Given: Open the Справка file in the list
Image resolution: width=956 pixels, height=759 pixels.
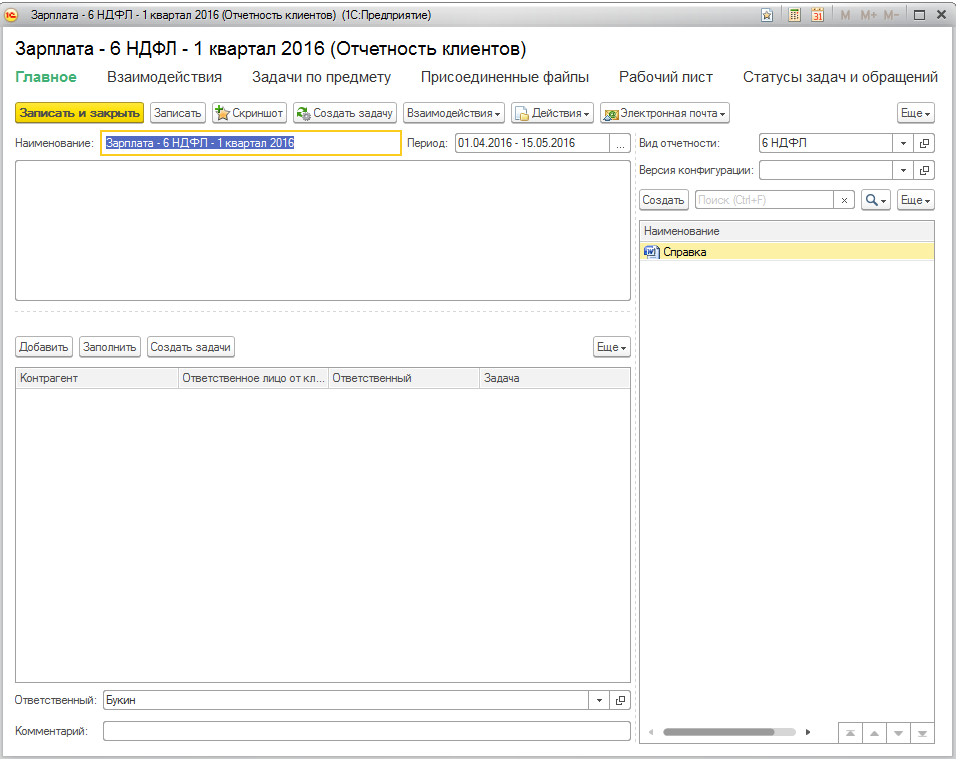Looking at the screenshot, I should click(684, 252).
